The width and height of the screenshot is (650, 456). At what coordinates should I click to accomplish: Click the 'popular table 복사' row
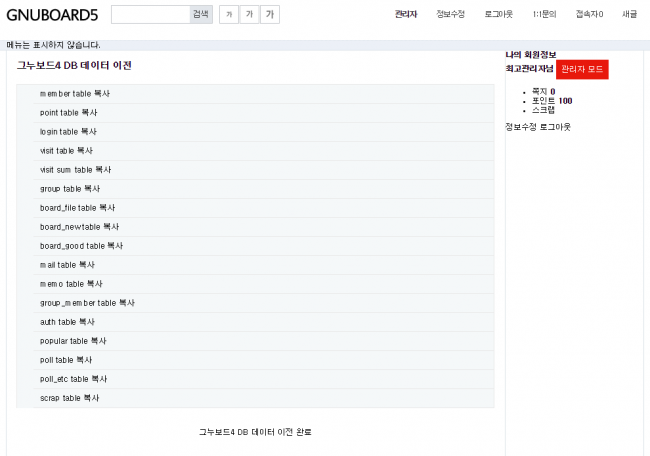[x=264, y=342]
